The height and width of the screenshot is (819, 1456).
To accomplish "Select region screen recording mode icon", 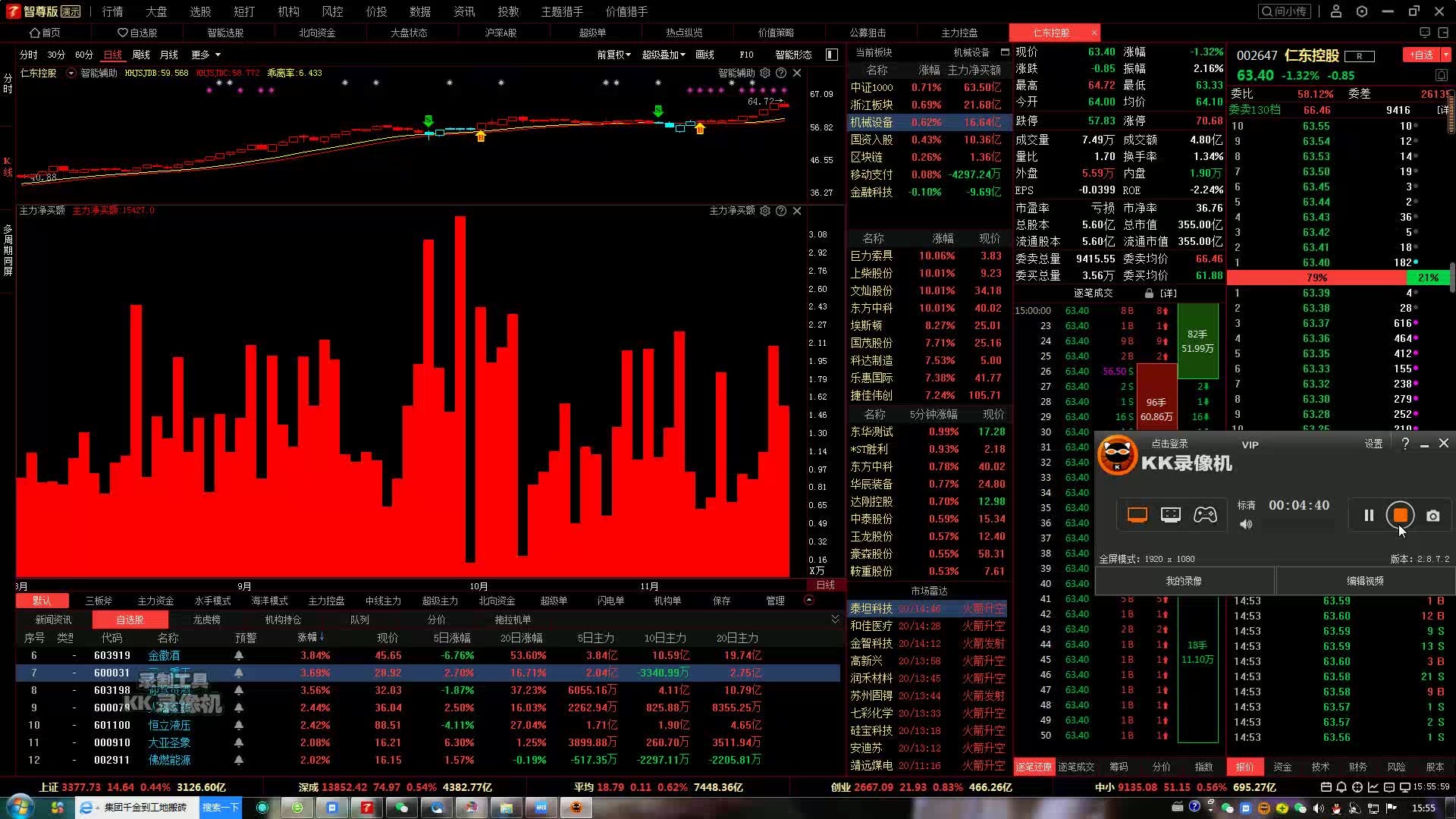I will coord(1171,515).
